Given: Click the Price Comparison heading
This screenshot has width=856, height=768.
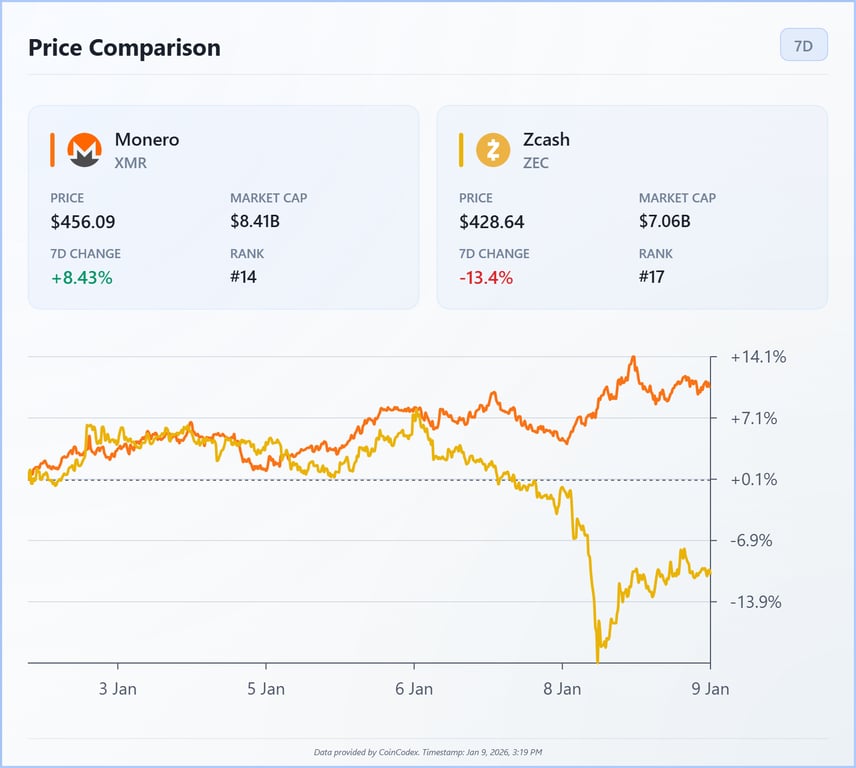Looking at the screenshot, I should pos(124,47).
